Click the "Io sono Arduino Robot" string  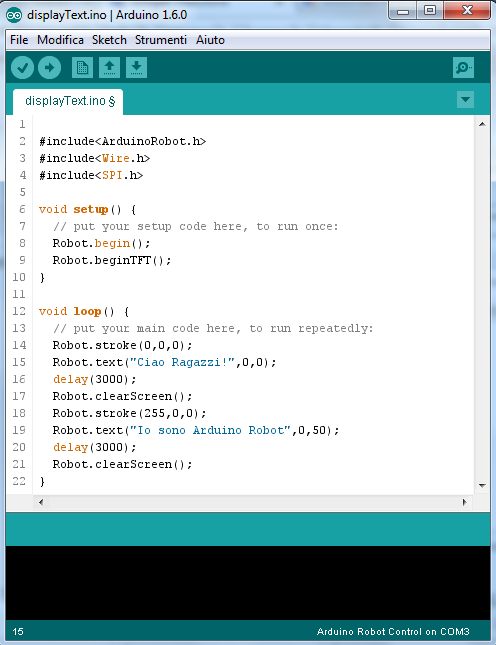(210, 430)
